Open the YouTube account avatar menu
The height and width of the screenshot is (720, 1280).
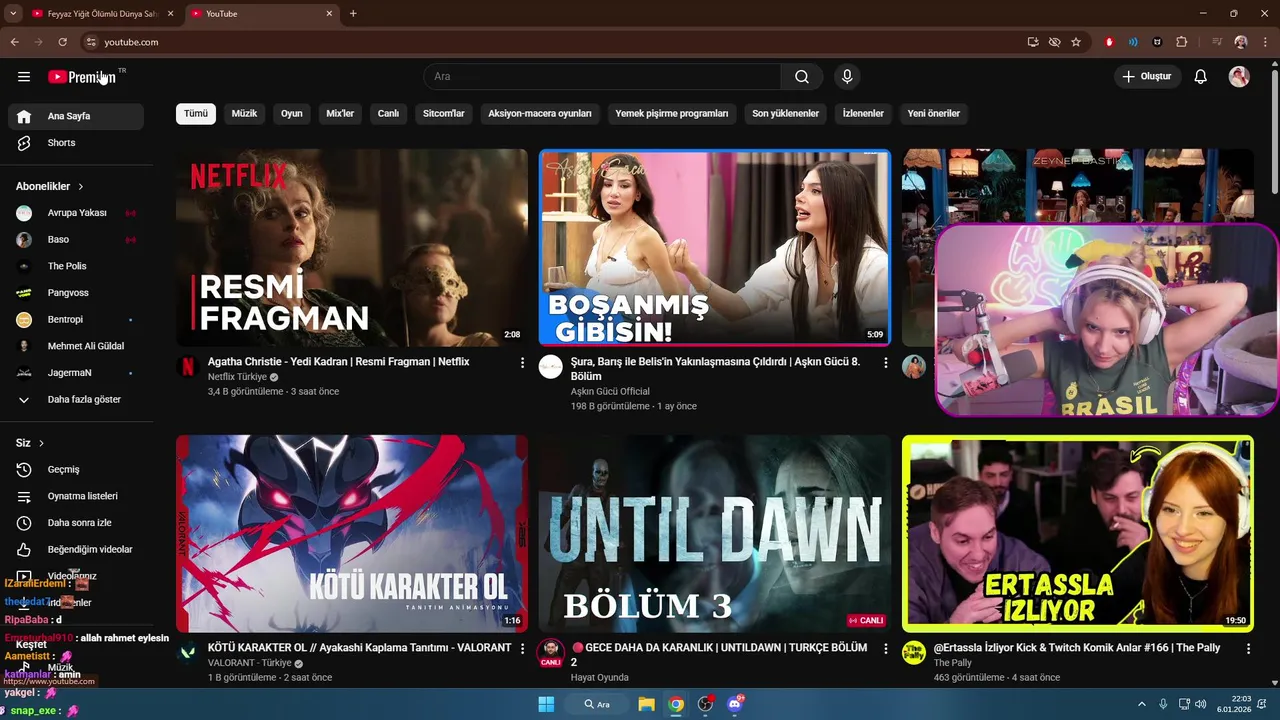(1239, 77)
